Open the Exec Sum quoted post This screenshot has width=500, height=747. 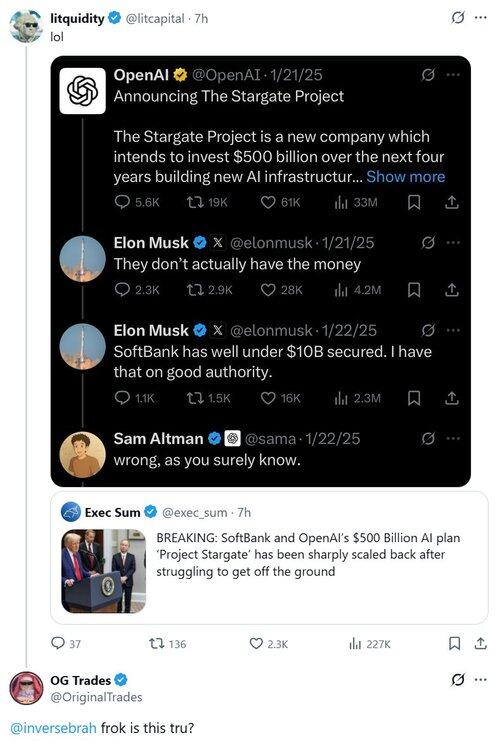(269, 558)
